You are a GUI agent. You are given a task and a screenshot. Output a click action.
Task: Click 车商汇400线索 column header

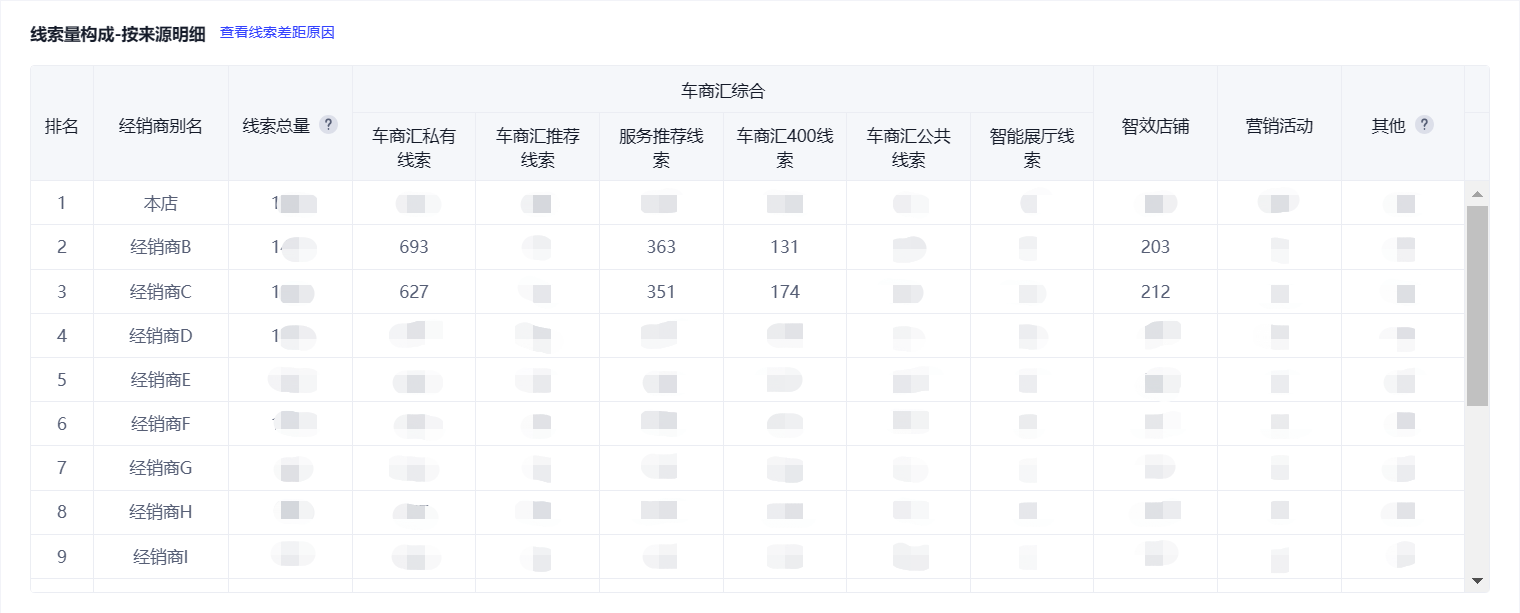tap(785, 147)
